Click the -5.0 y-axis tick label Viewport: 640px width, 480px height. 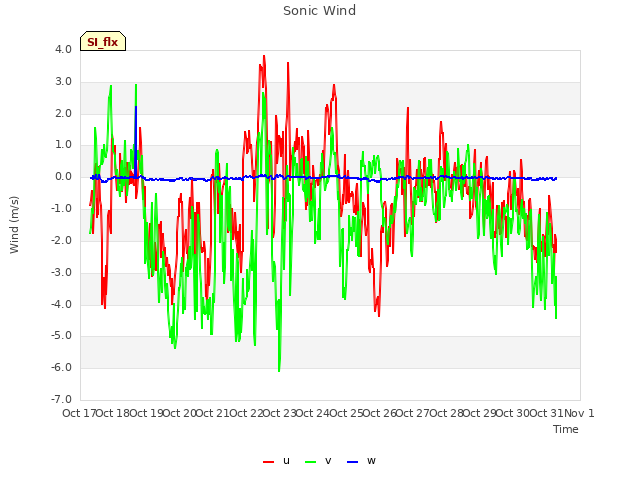point(62,336)
